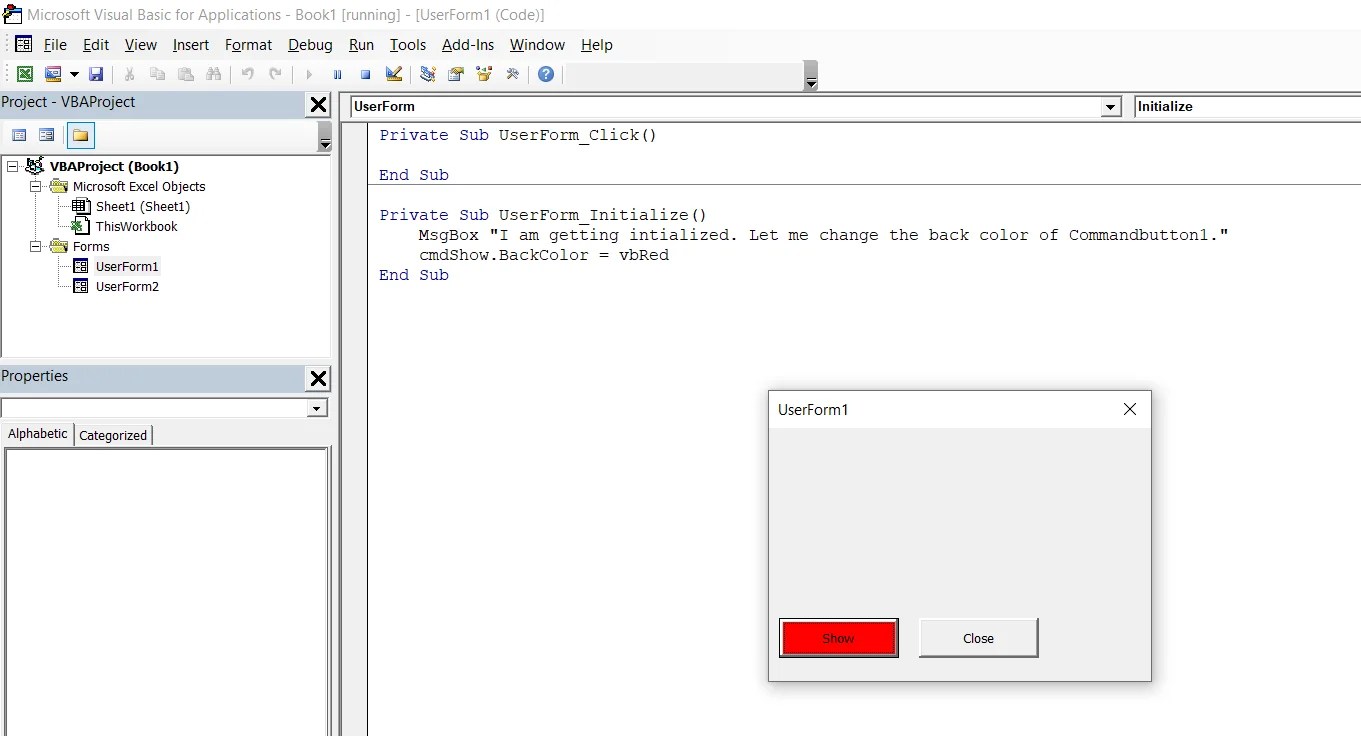Select UserForm2 in the project tree

[x=126, y=286]
